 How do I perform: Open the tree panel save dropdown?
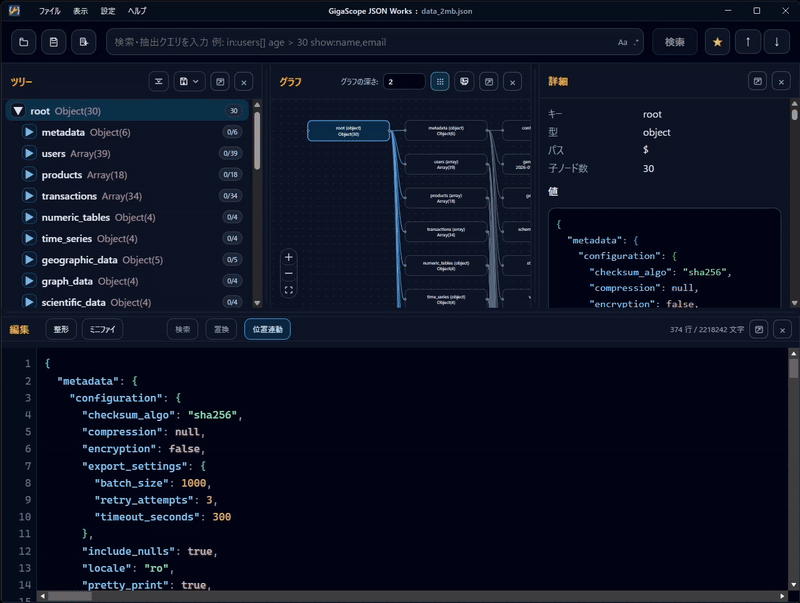coord(189,82)
